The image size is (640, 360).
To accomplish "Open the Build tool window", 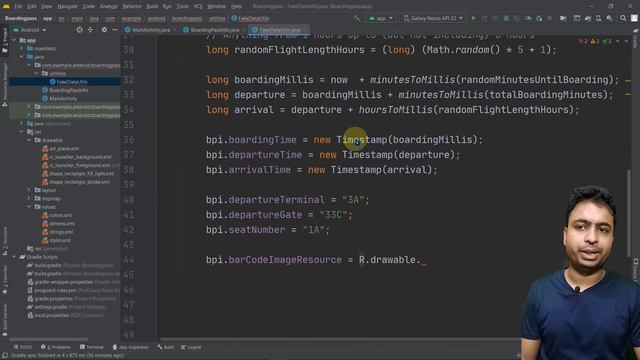I will 166,347.
